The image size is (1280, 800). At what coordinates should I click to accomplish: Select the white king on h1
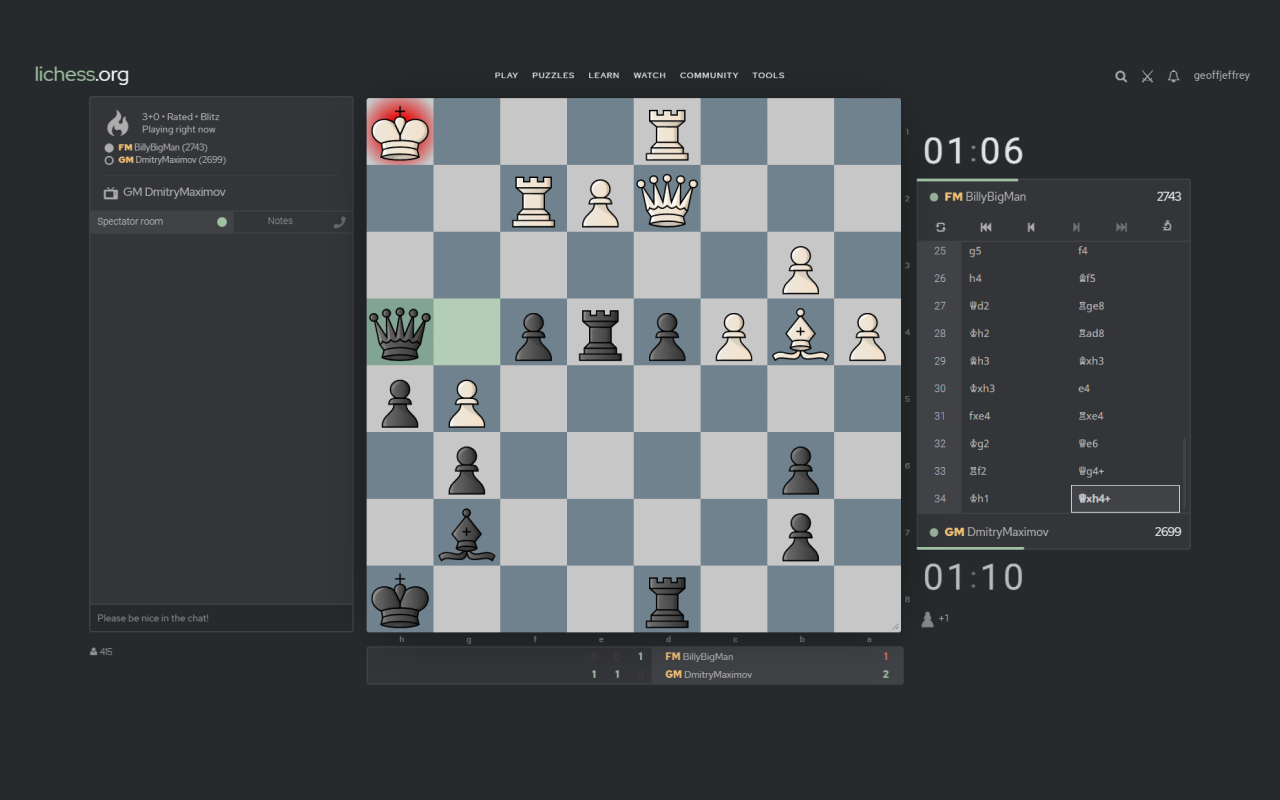coord(400,131)
